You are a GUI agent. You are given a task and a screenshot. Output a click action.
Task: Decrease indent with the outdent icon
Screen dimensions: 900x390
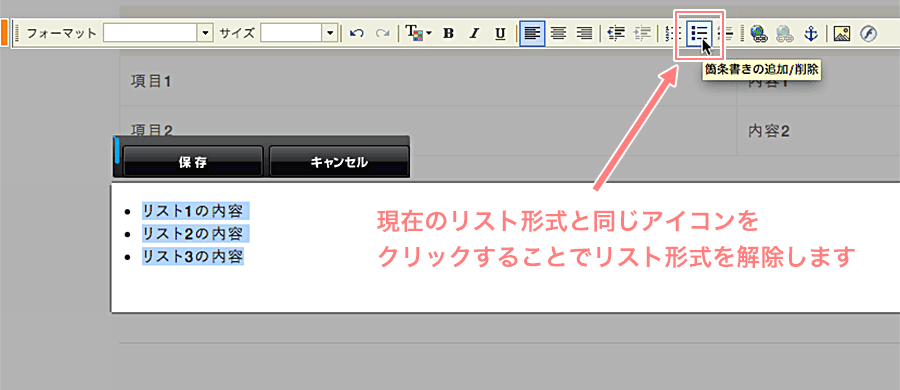tap(616, 33)
